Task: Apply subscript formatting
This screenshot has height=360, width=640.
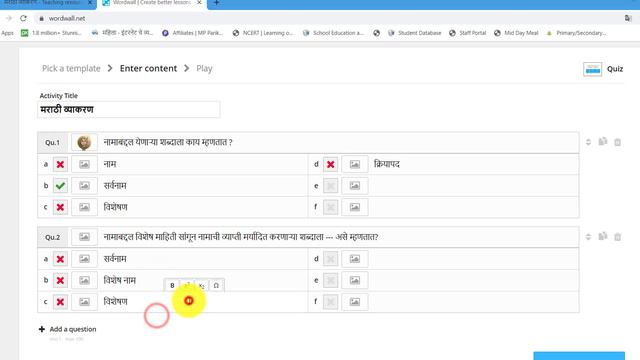Action: click(x=202, y=285)
